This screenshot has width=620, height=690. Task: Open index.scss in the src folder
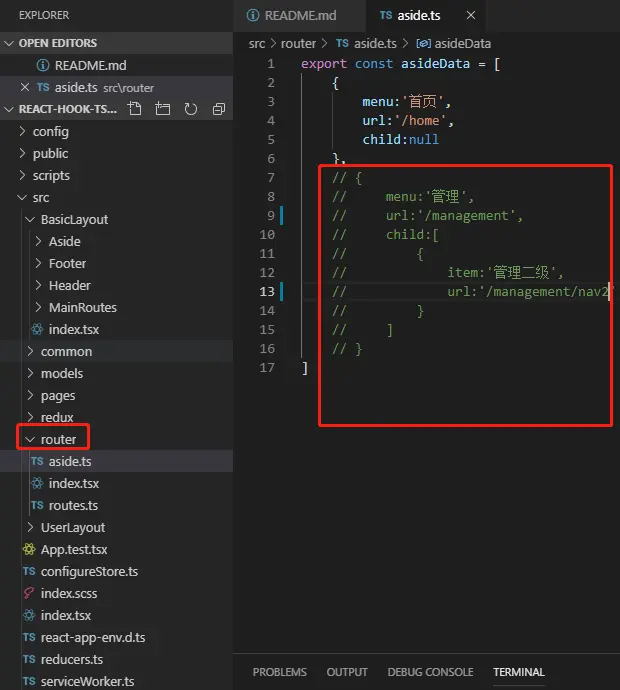(x=69, y=594)
